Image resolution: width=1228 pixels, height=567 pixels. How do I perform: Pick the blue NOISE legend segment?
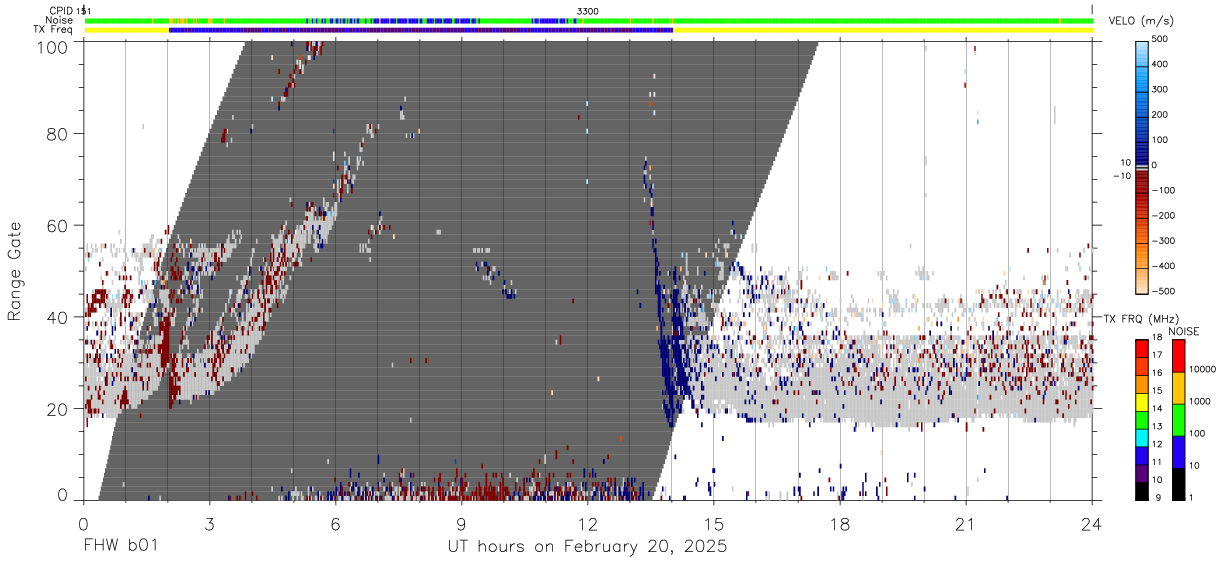pyautogui.click(x=1177, y=452)
